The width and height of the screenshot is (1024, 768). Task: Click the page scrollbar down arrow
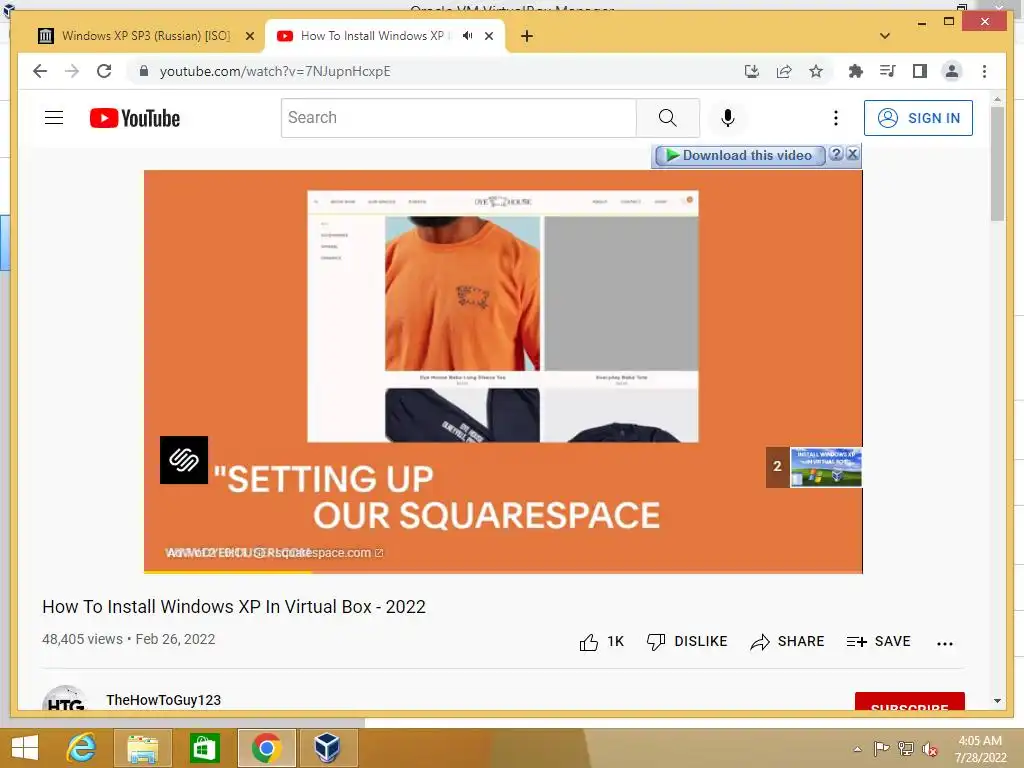point(997,701)
